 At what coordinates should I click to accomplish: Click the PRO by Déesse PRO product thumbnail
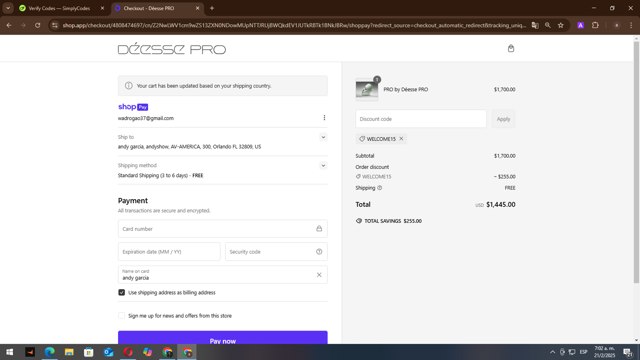(367, 89)
